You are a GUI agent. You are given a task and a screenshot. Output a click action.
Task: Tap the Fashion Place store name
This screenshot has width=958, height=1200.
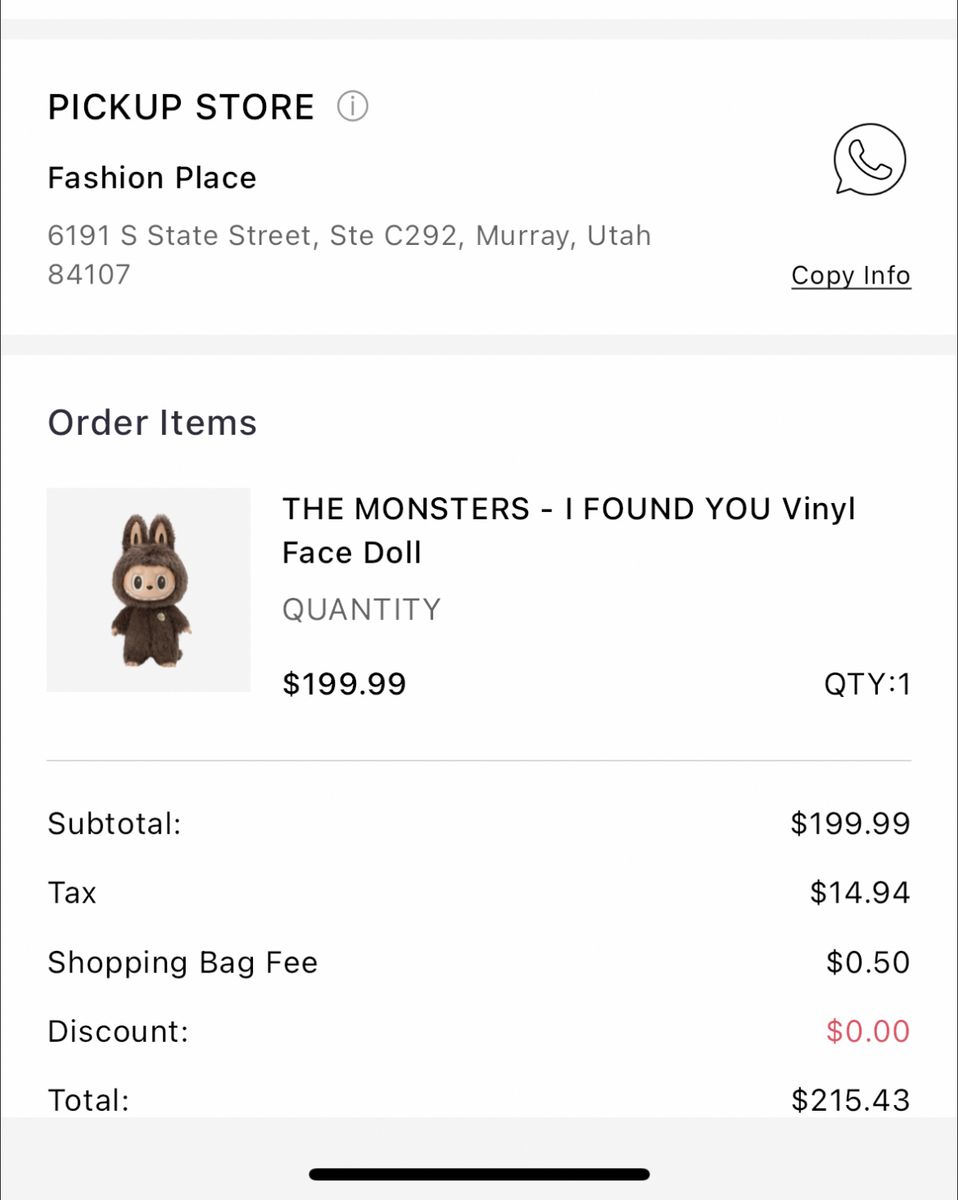(x=152, y=178)
